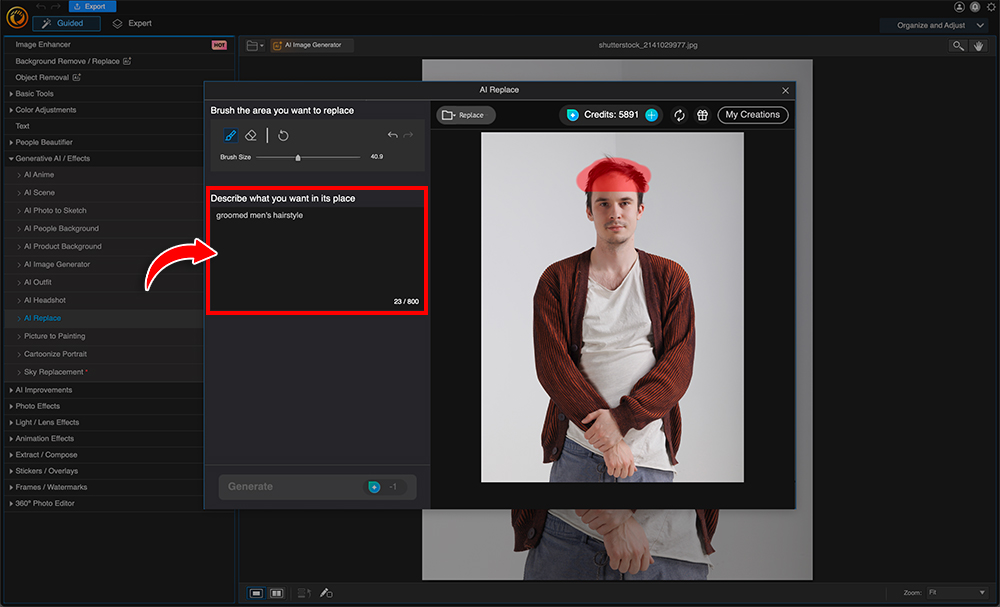Open the AI Image Generator toolbar button
Image resolution: width=1000 pixels, height=607 pixels.
click(312, 45)
